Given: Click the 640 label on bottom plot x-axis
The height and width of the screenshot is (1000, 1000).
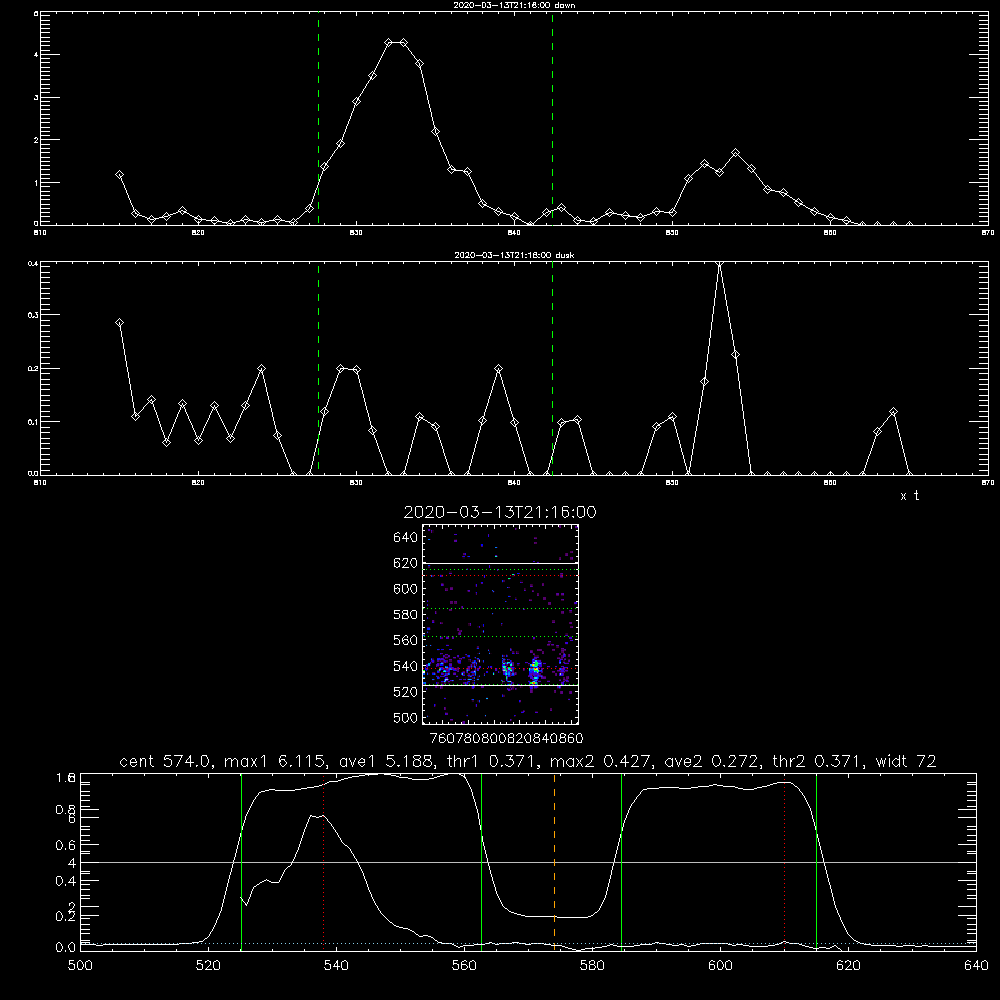Looking at the screenshot, I should [976, 966].
